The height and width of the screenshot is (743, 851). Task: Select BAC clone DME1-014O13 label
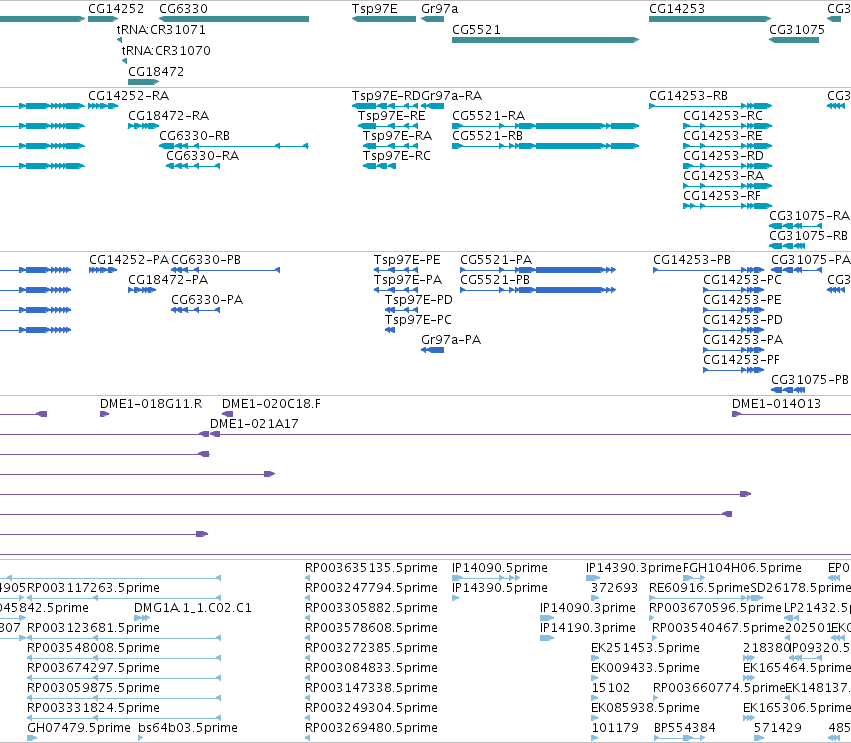point(776,404)
